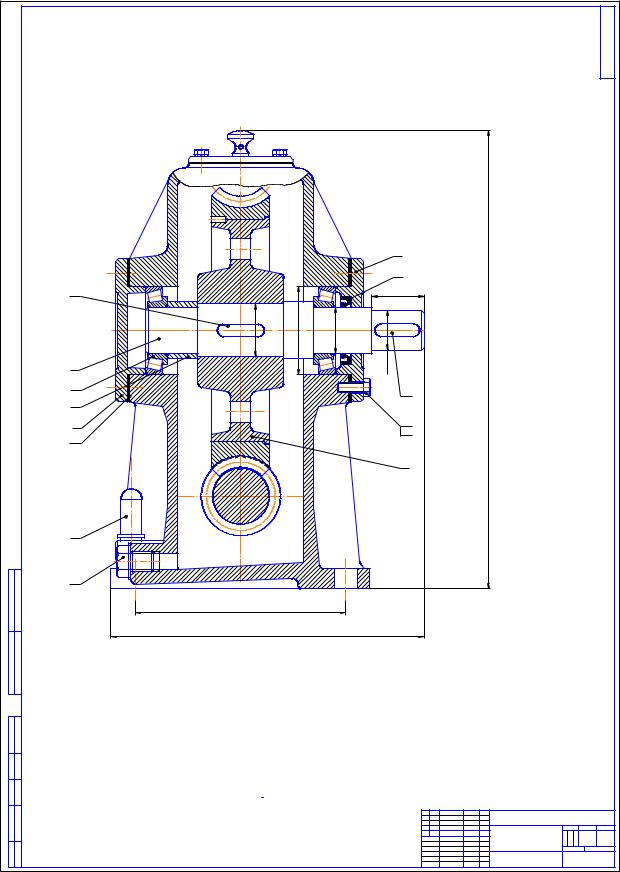This screenshot has height=872, width=620.
Task: Select the oil level gauge tube at lower left
Action: [x=131, y=513]
